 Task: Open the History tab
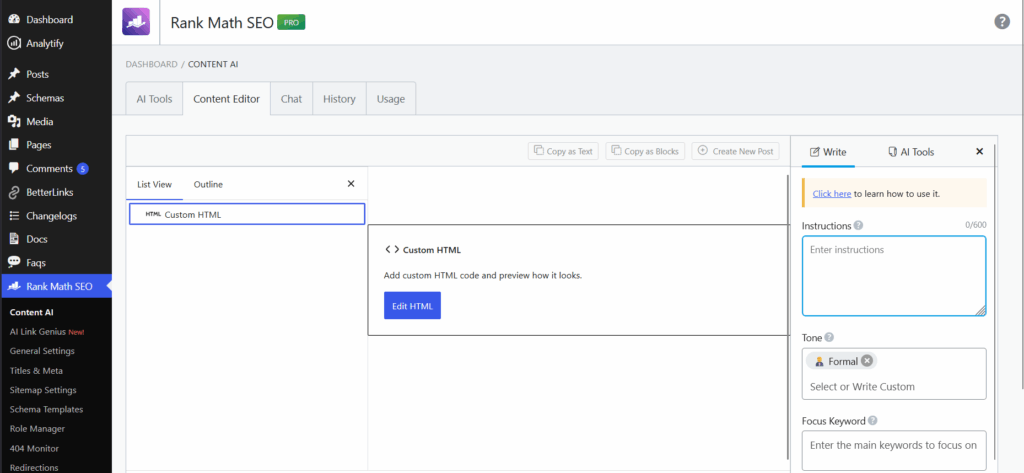pos(339,99)
